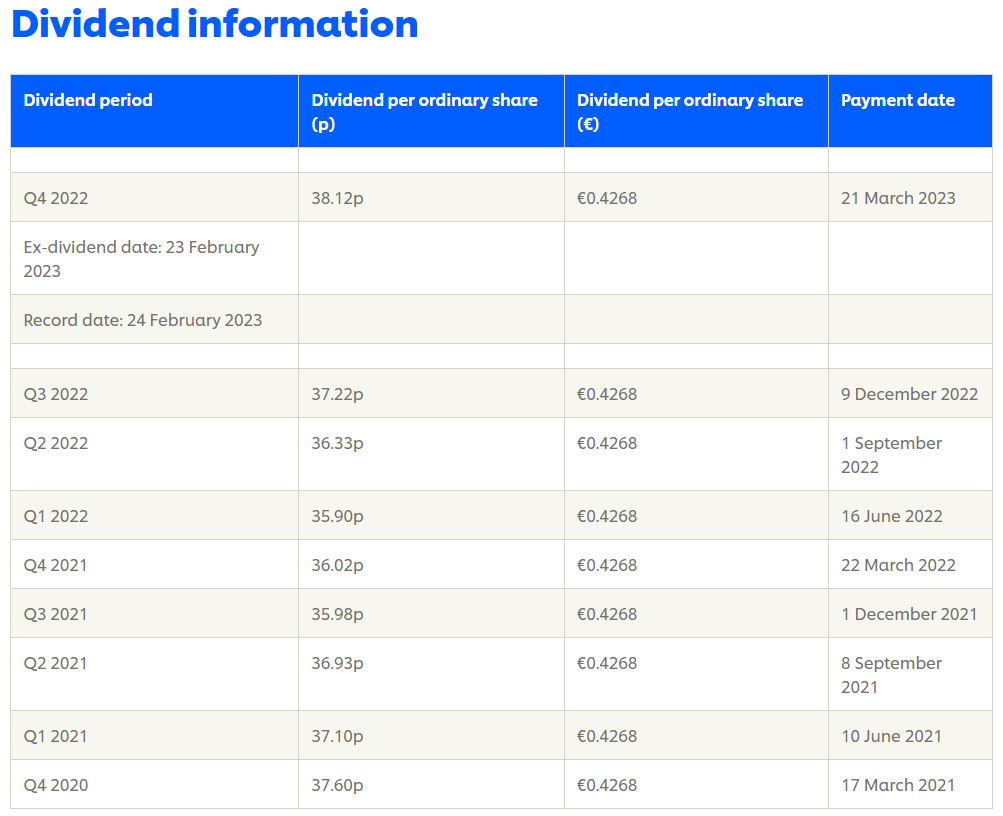This screenshot has width=1003, height=816.
Task: Select the 38.12p dividend value
Action: [x=337, y=198]
